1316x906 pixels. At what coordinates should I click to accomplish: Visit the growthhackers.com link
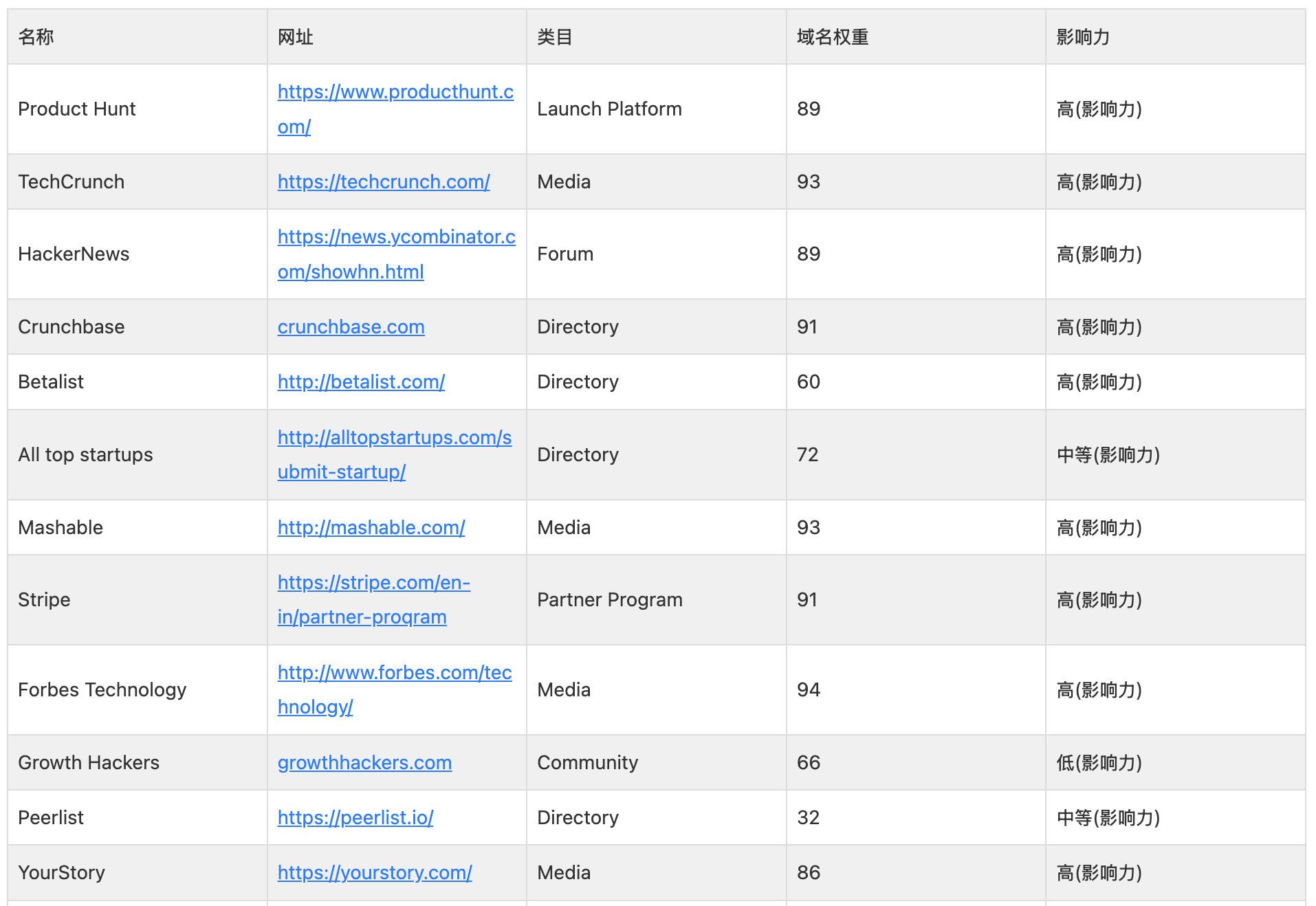pyautogui.click(x=364, y=762)
